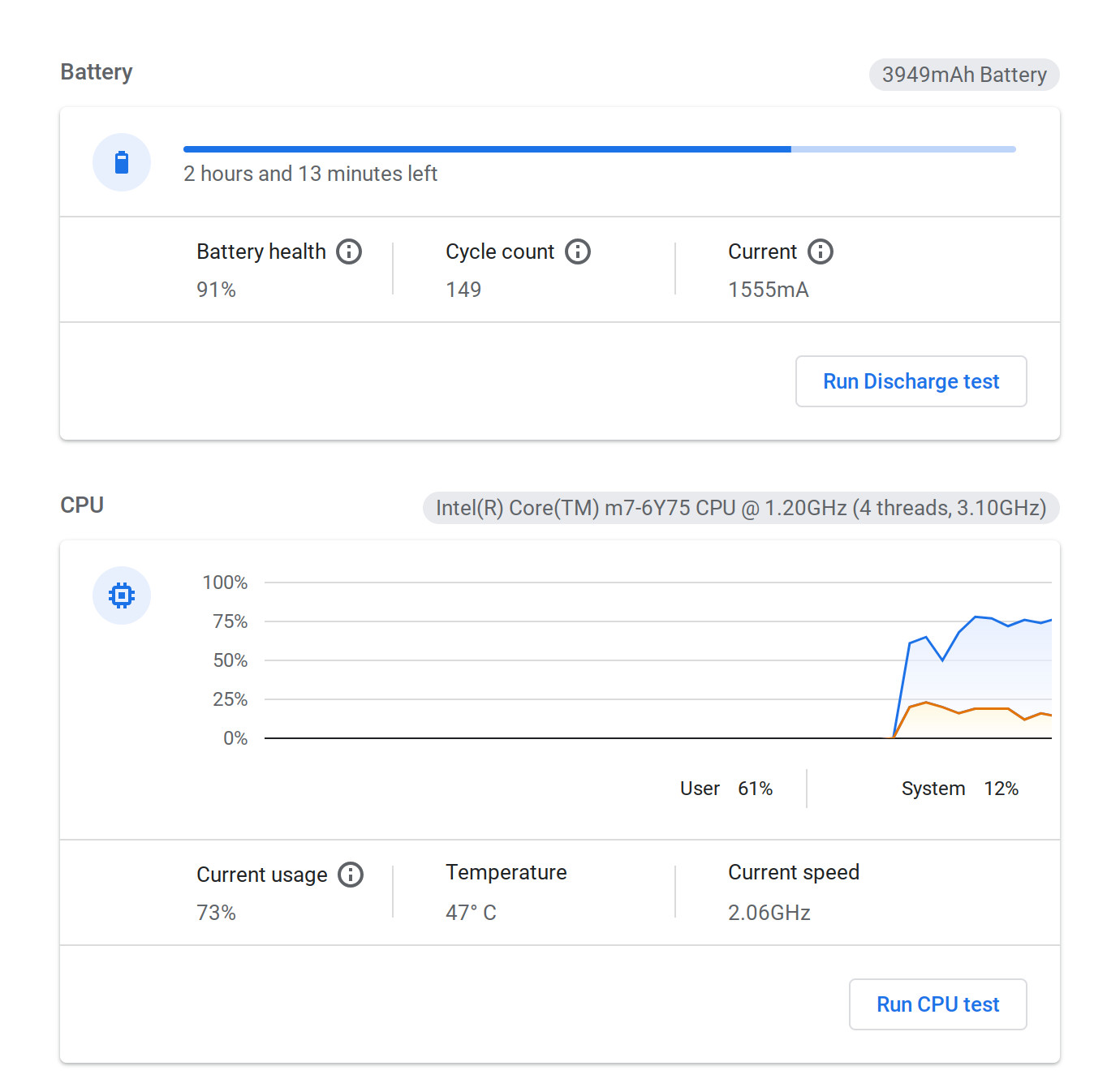This screenshot has height=1092, width=1107.
Task: Open the Cycle count info icon
Action: (578, 252)
